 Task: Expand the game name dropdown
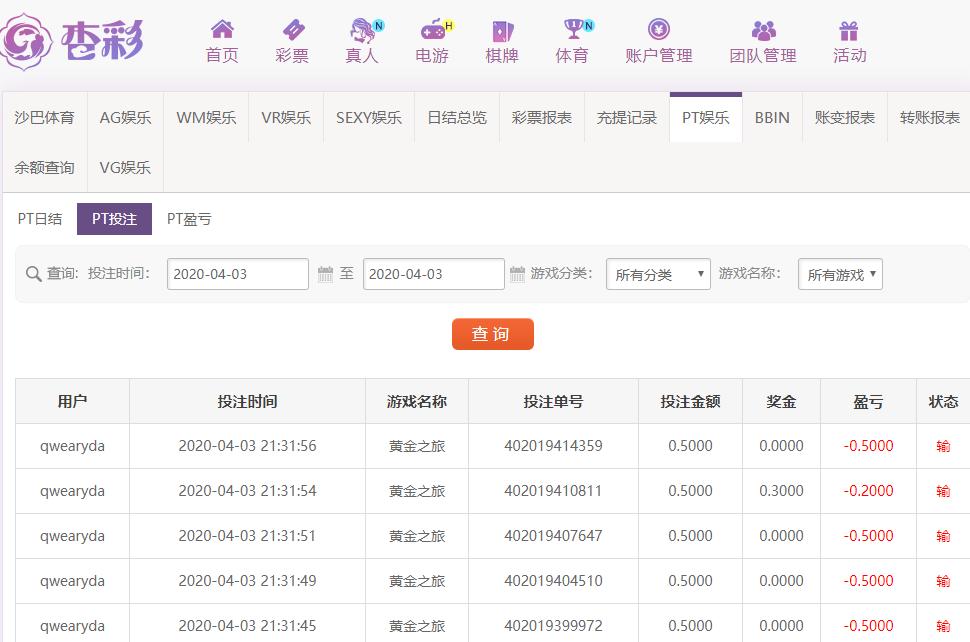tap(840, 274)
